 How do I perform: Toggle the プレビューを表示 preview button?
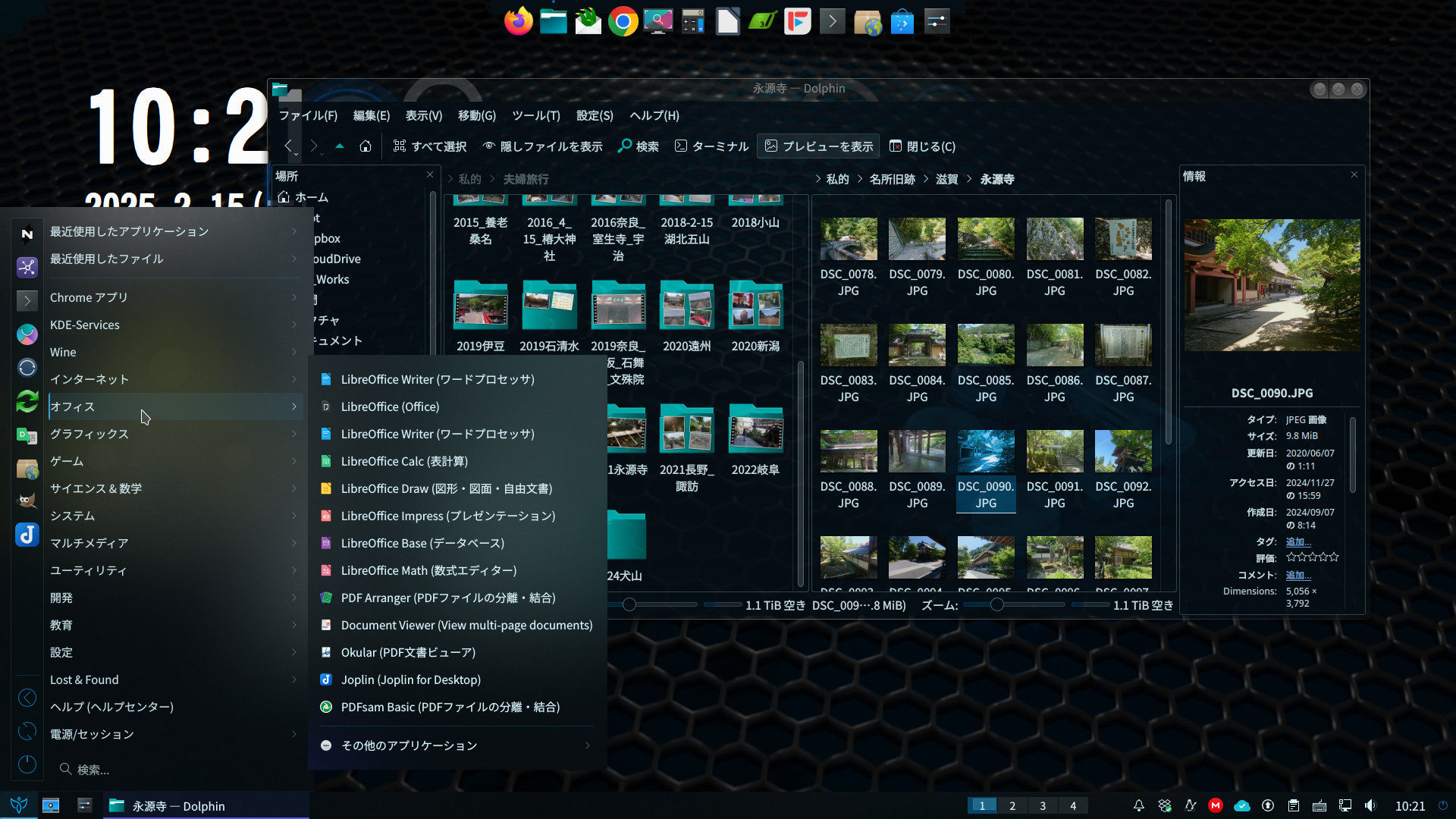tap(818, 146)
